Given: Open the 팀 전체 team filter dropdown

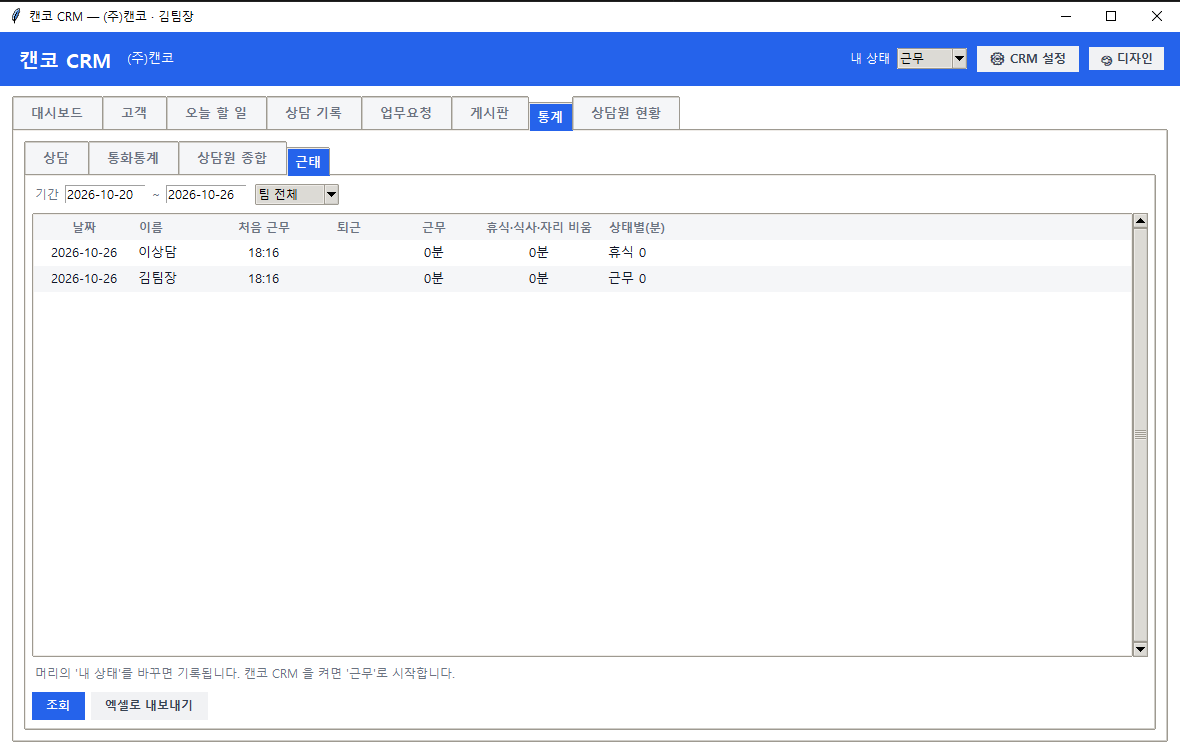Looking at the screenshot, I should click(297, 194).
